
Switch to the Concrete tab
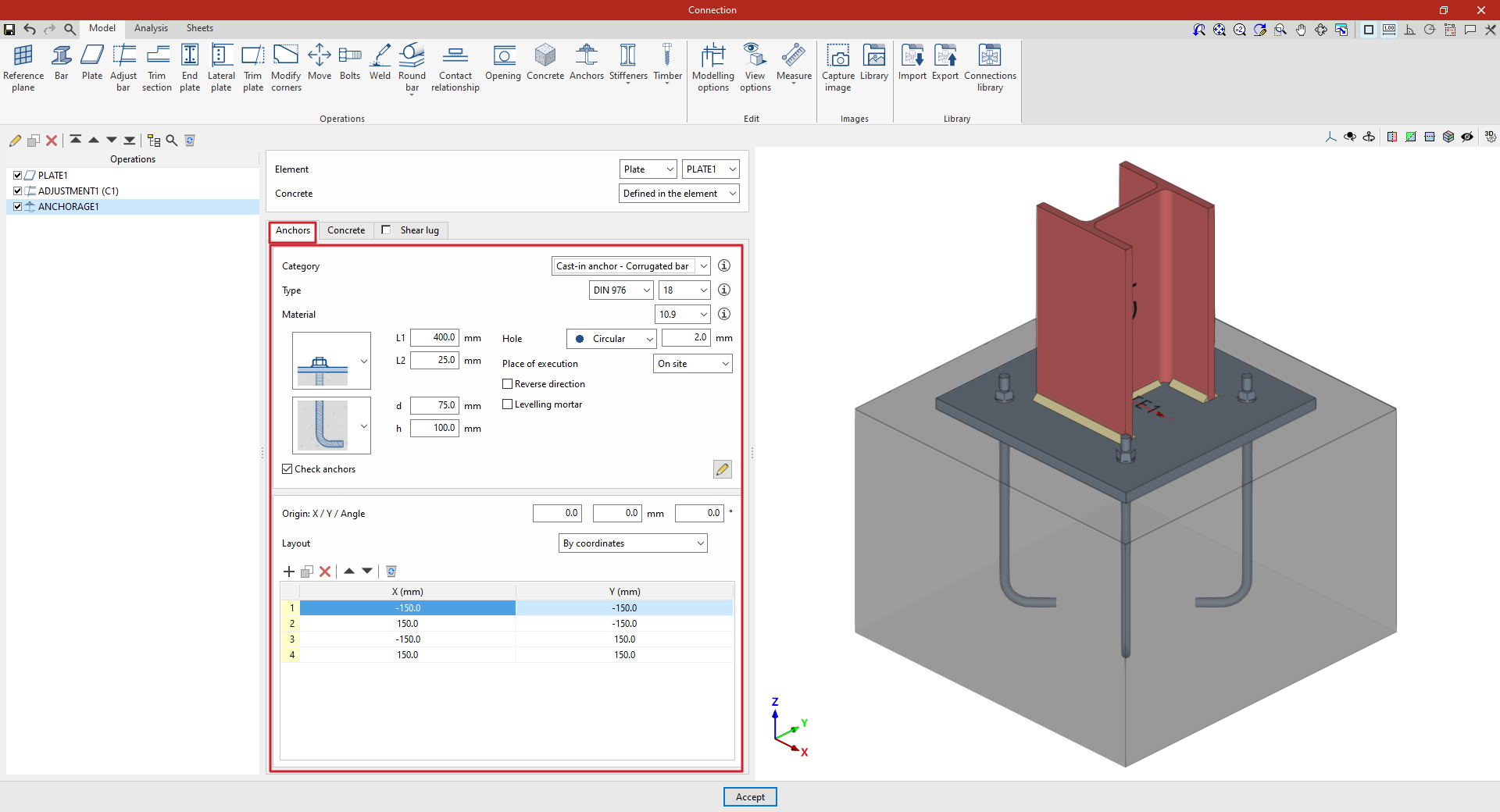[346, 230]
